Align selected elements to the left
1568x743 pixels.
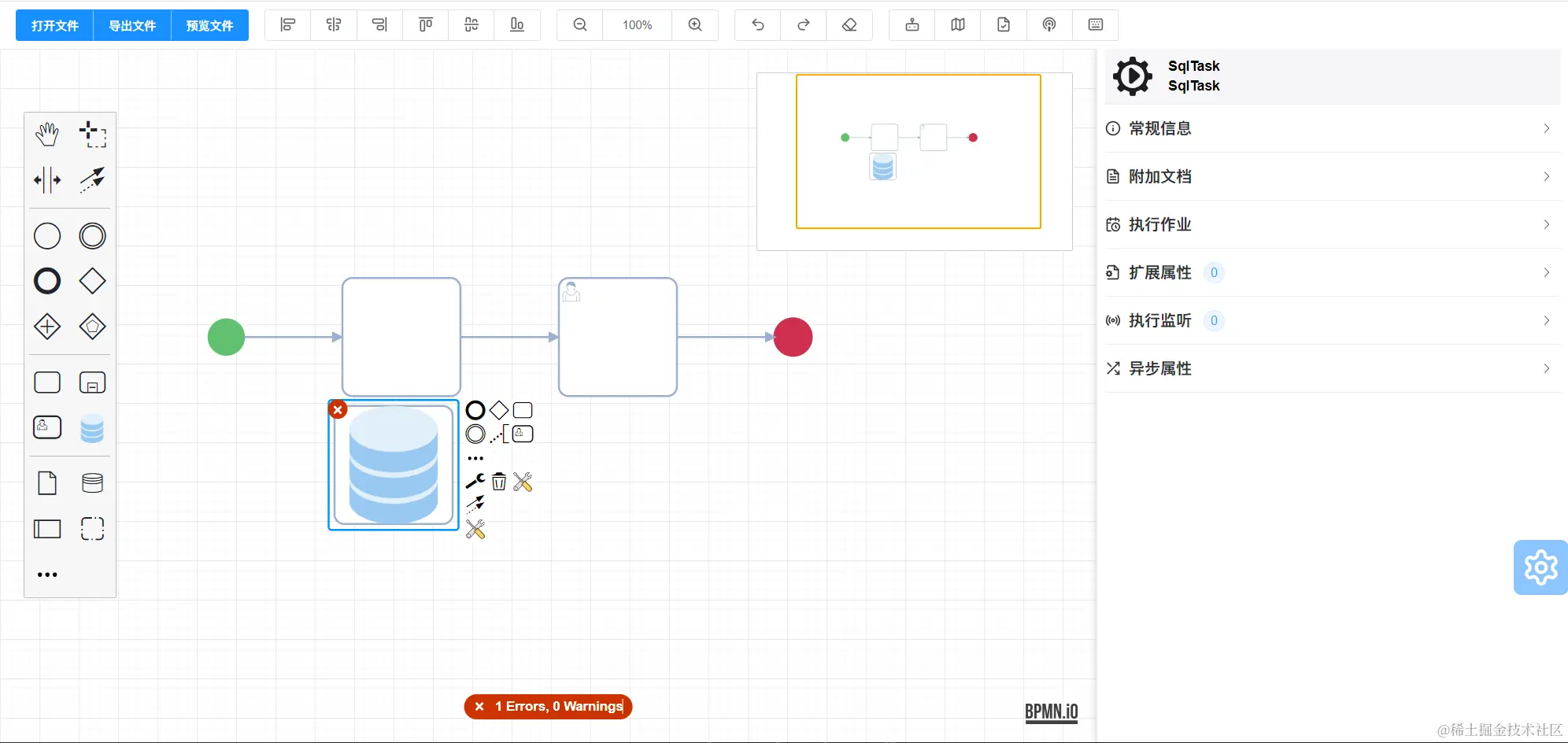coord(288,25)
